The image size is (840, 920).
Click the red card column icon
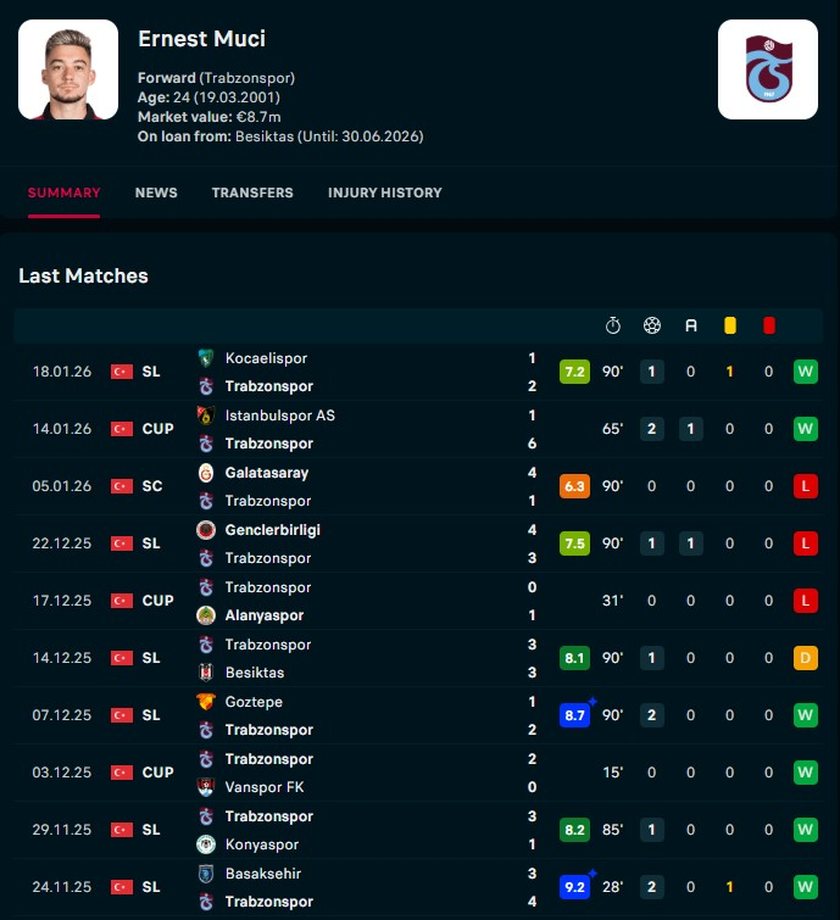pyautogui.click(x=769, y=325)
